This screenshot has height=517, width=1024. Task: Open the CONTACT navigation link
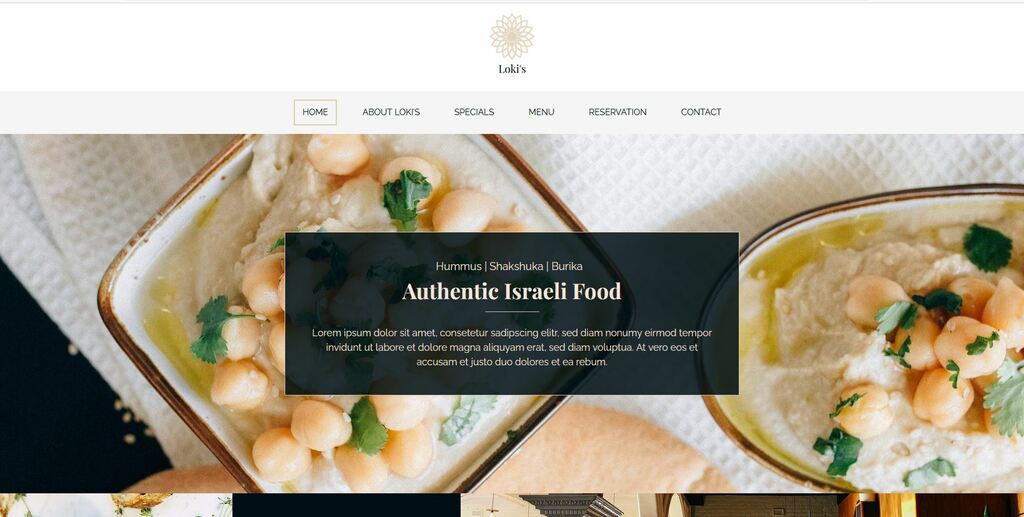(x=701, y=112)
